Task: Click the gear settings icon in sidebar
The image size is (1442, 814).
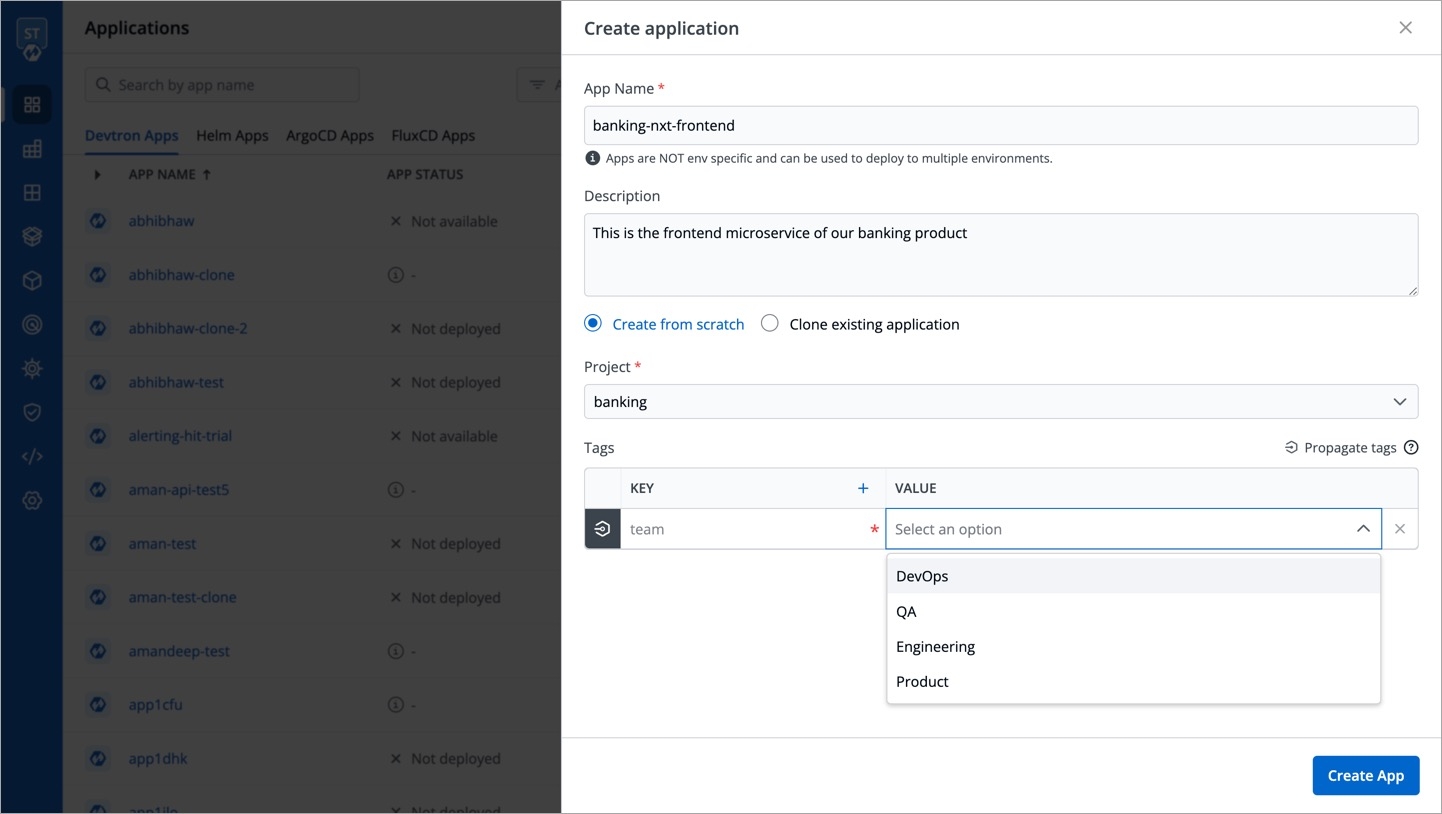Action: coord(32,501)
